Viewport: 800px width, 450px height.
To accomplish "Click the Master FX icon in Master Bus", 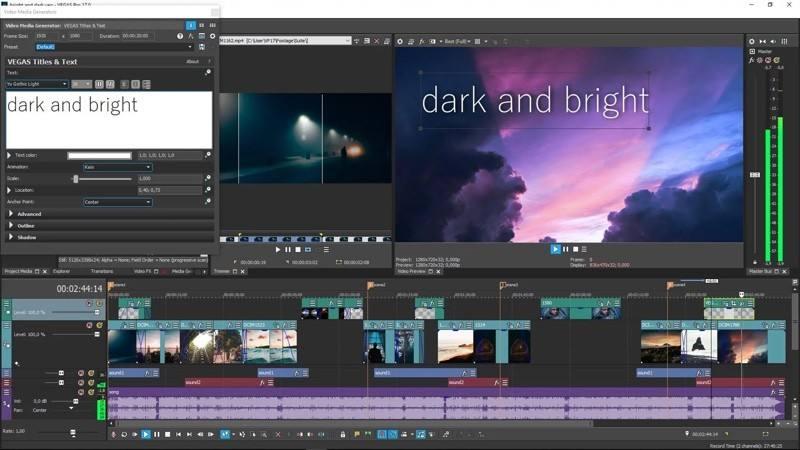I will click(x=752, y=60).
